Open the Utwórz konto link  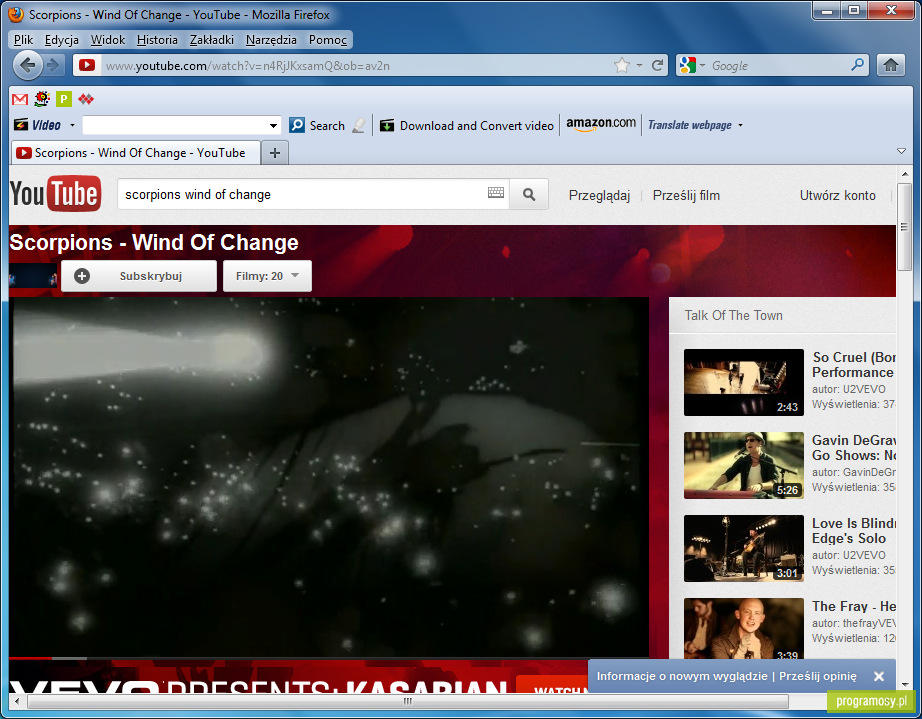pos(837,196)
